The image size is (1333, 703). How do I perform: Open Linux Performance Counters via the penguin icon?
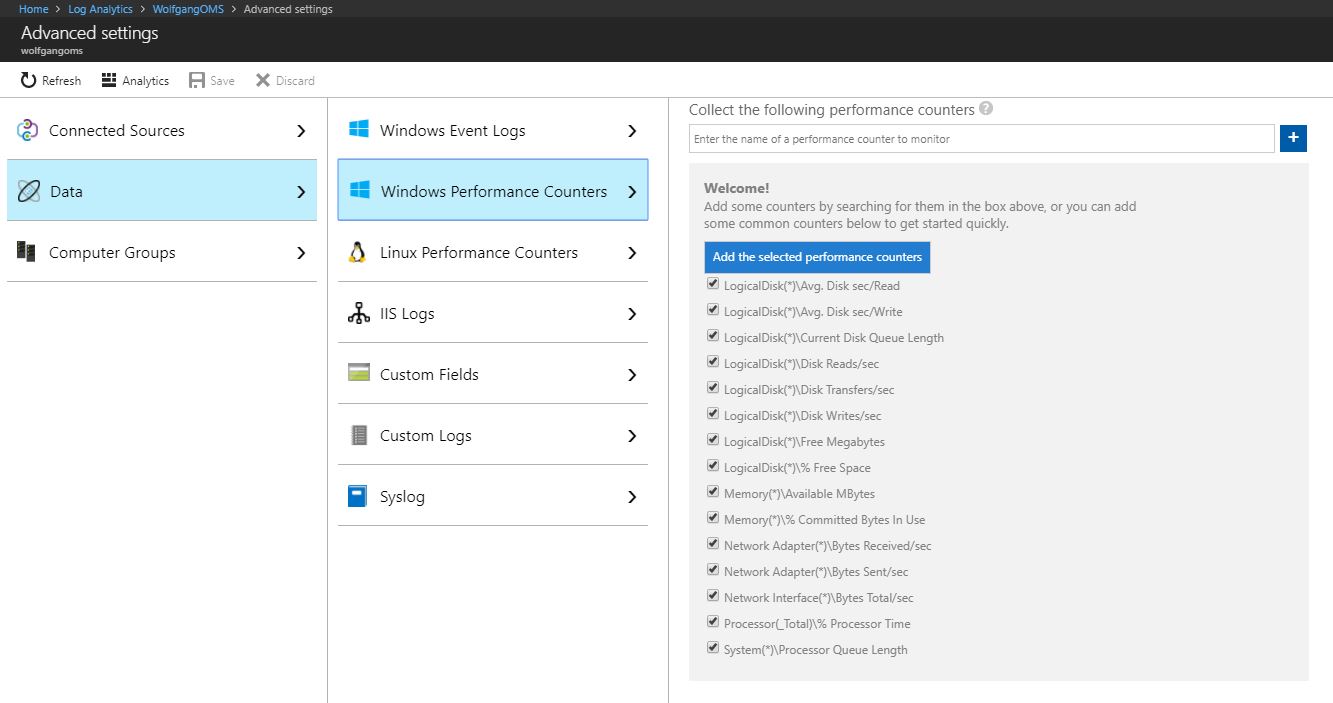[360, 252]
